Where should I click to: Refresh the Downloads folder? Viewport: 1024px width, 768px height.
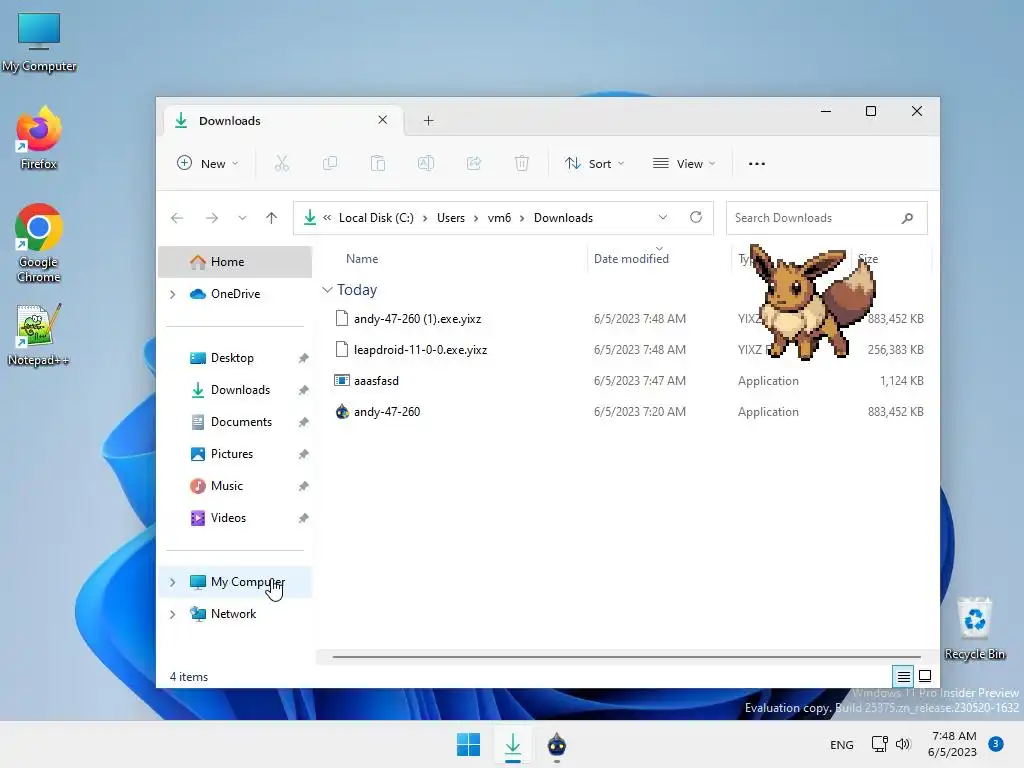point(696,217)
